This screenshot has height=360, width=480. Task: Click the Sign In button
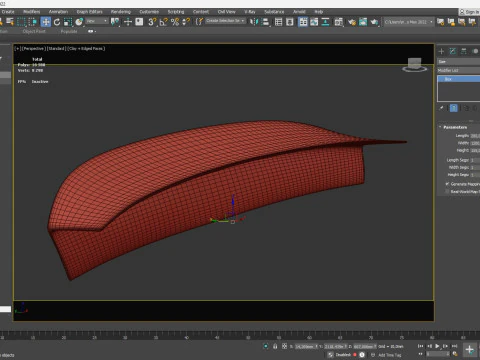[x=470, y=12]
